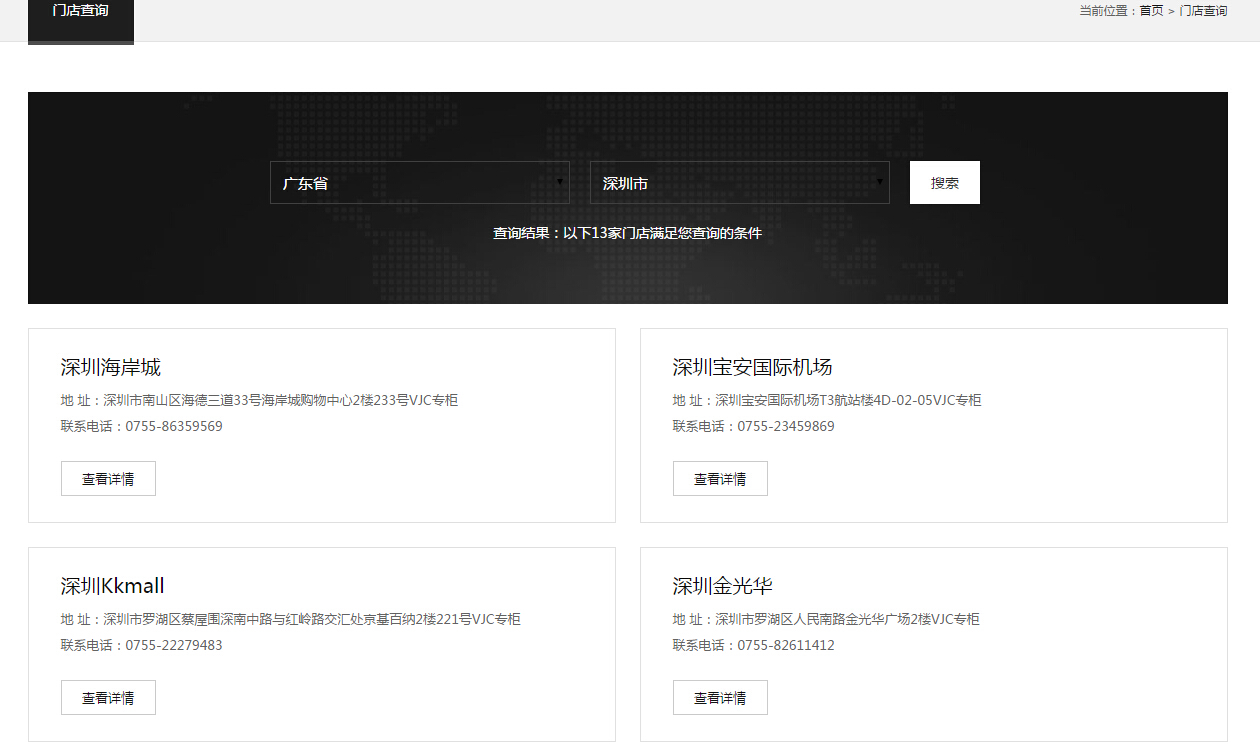Screen dimensions: 1260x748
Task: Open the 深圳海岸城 store title
Action: pyautogui.click(x=110, y=367)
